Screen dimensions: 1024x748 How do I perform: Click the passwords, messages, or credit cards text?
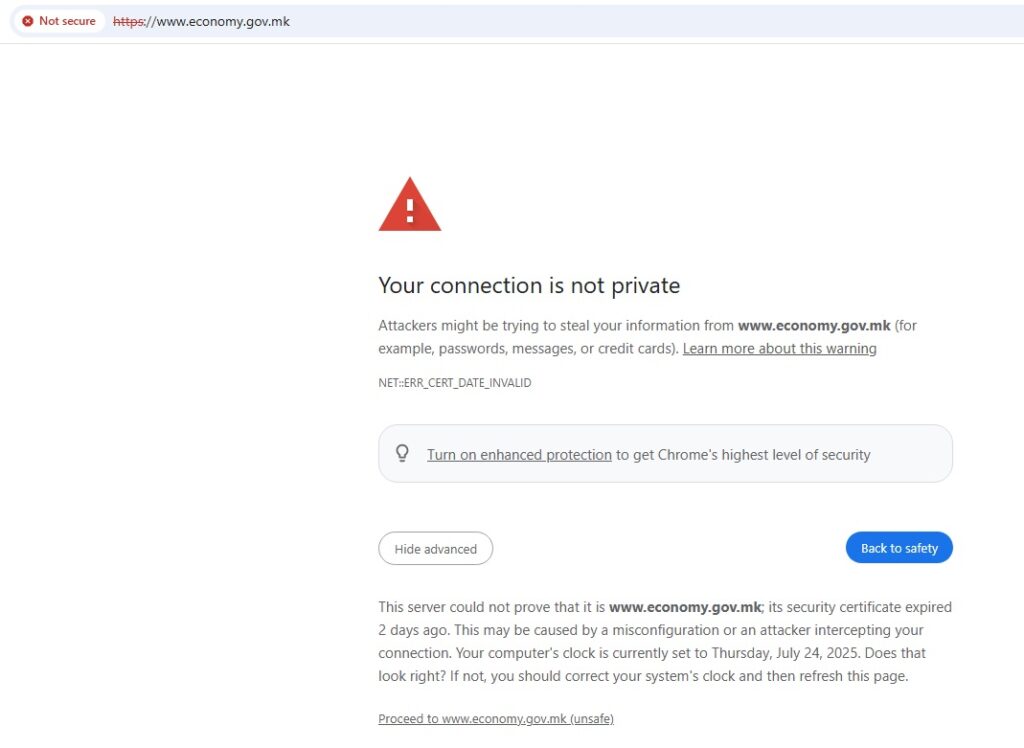[x=556, y=349]
